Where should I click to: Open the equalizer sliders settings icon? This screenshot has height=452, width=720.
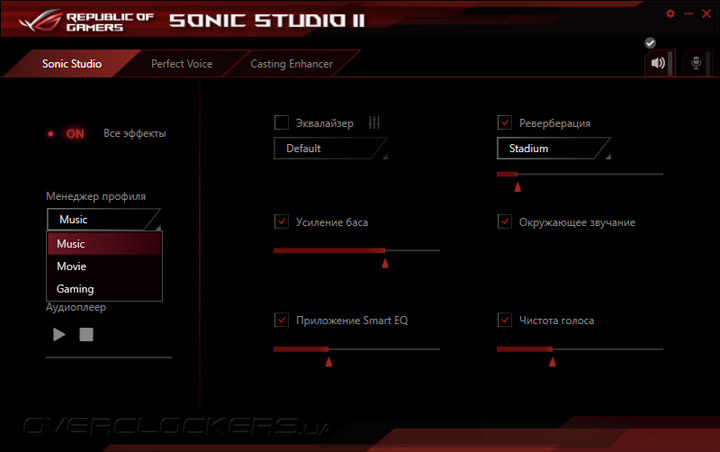[x=374, y=123]
